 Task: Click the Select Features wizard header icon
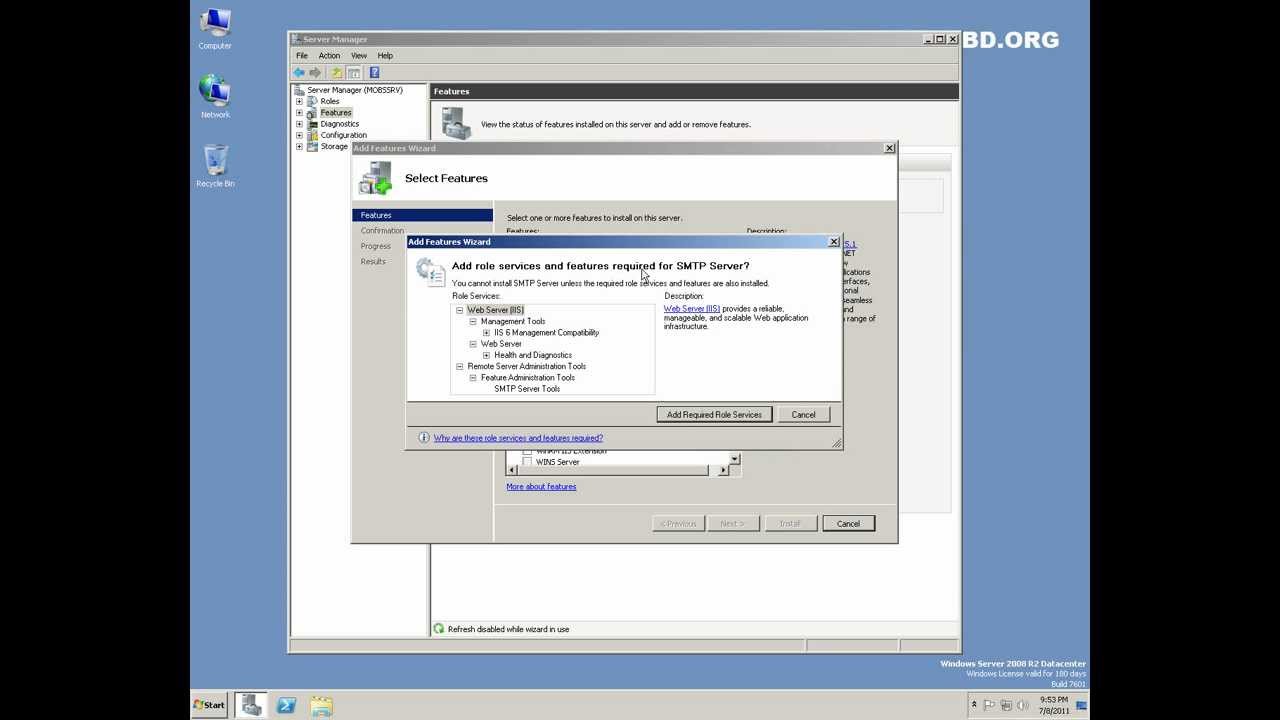click(x=376, y=178)
